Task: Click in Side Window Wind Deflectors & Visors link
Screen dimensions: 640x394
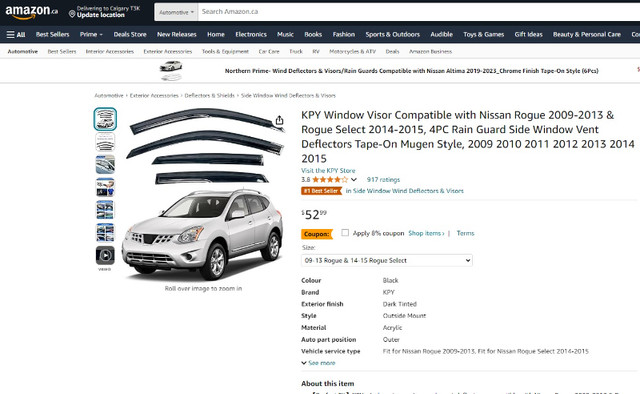Action: [x=404, y=191]
